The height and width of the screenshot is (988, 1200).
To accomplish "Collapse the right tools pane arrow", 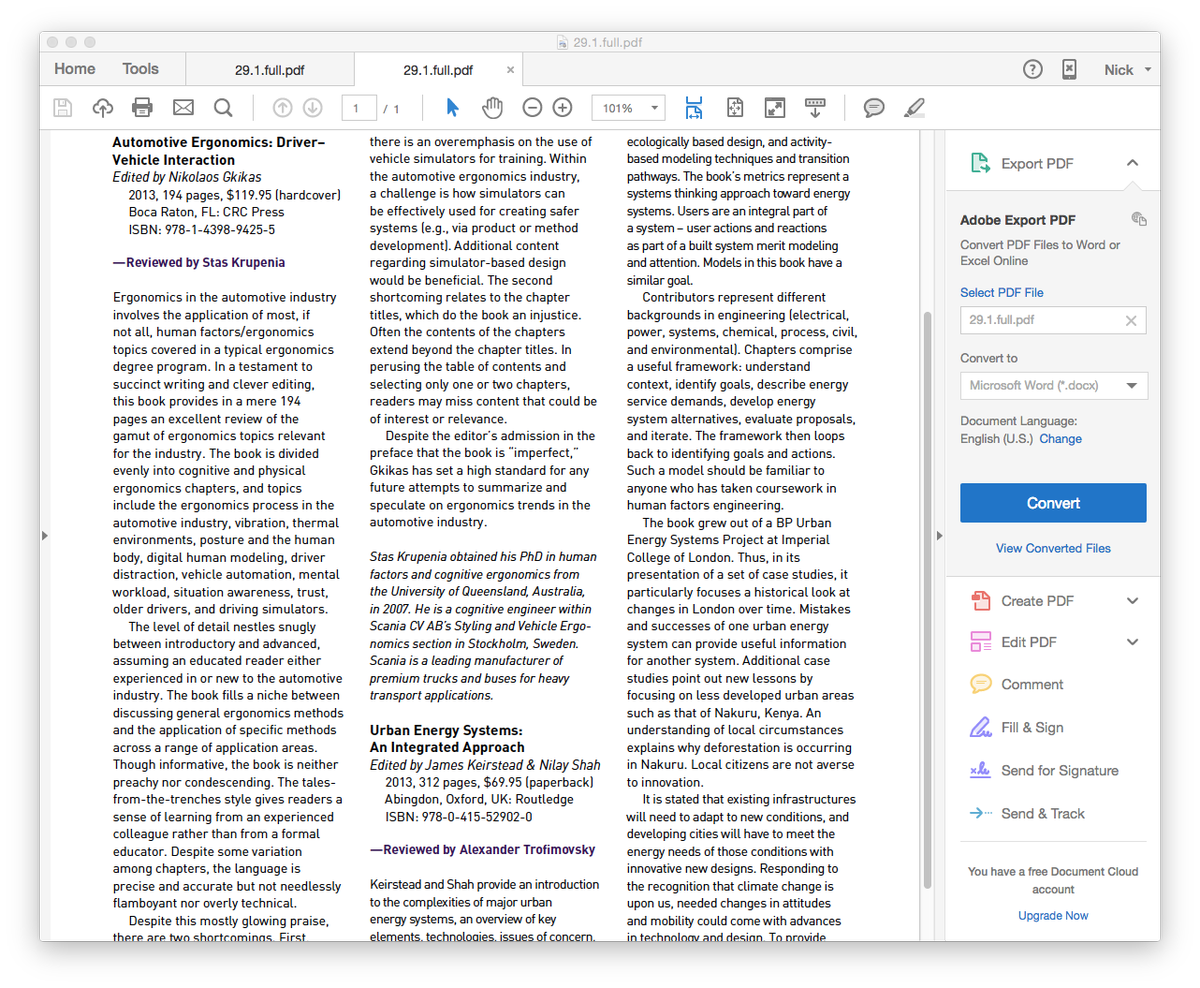I will 938,536.
